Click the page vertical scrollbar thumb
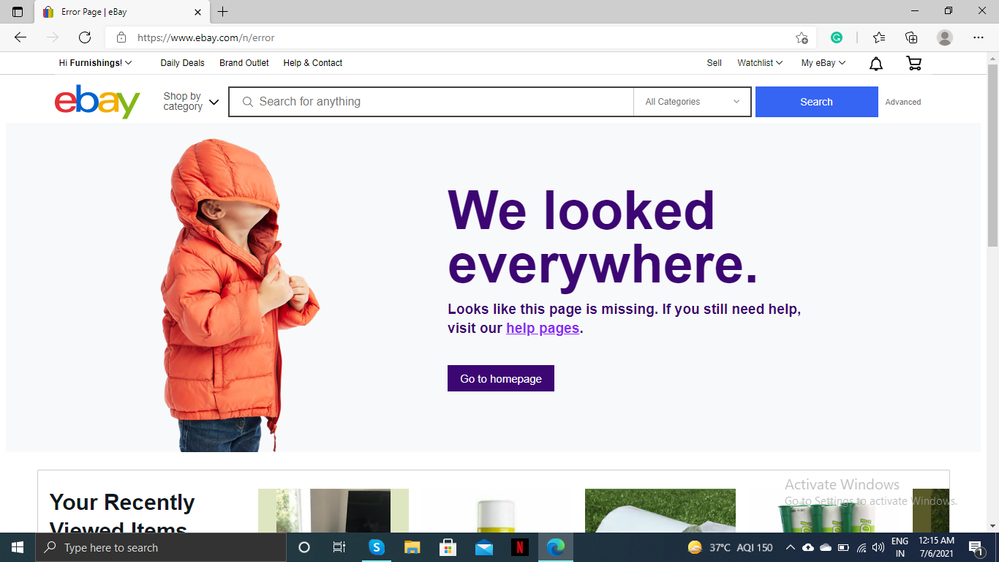Screen dimensions: 999x562 click(x=993, y=155)
